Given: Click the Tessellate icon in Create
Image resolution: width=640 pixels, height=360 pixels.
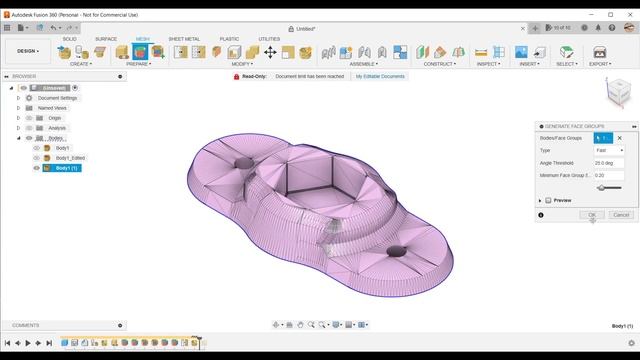Looking at the screenshot, I should [x=82, y=52].
